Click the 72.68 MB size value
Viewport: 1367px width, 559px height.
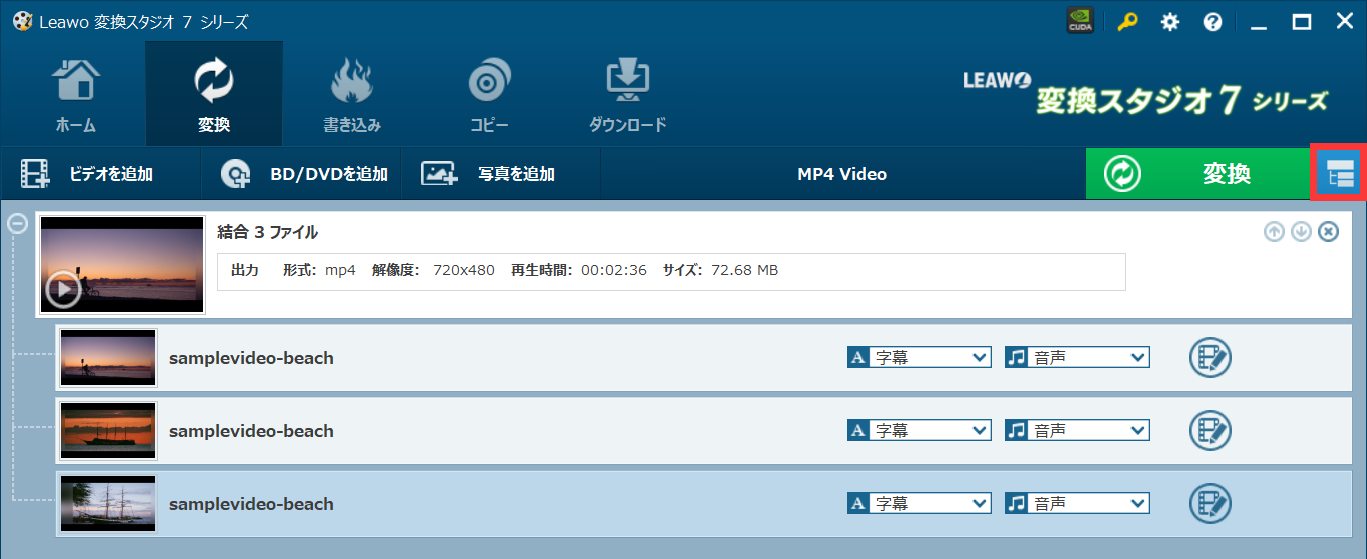click(744, 270)
